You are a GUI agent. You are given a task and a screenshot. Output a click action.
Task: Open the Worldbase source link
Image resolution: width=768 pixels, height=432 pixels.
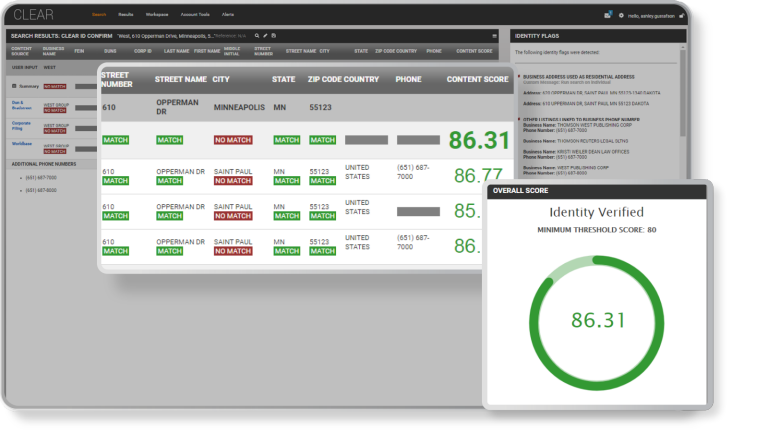pyautogui.click(x=22, y=144)
